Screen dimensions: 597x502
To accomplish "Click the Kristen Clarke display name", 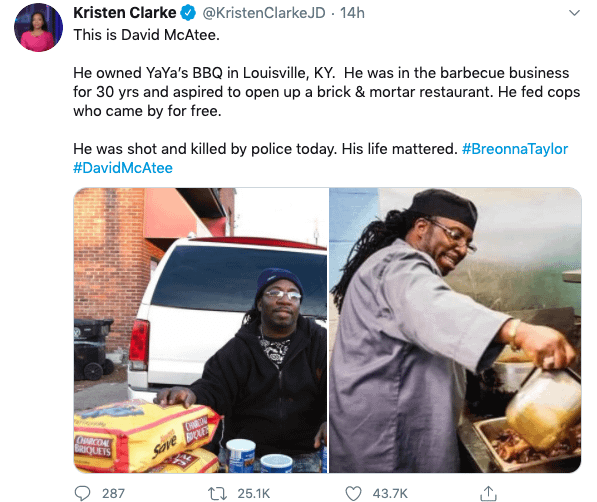I will point(125,13).
